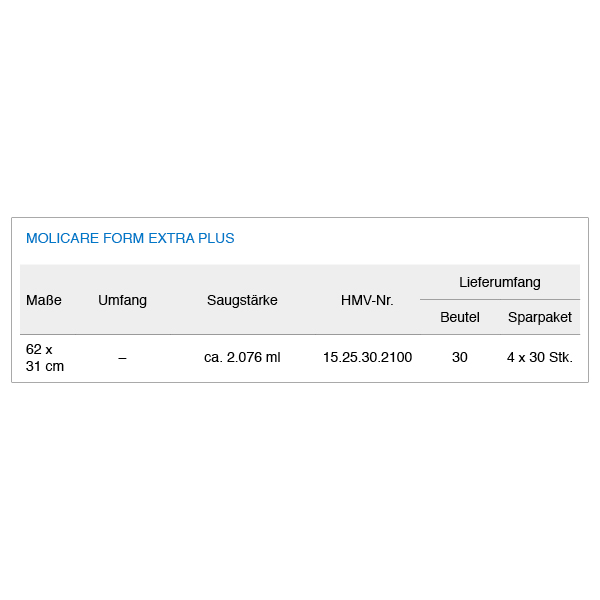Select the Maße column header
This screenshot has width=600, height=600.
click(44, 300)
